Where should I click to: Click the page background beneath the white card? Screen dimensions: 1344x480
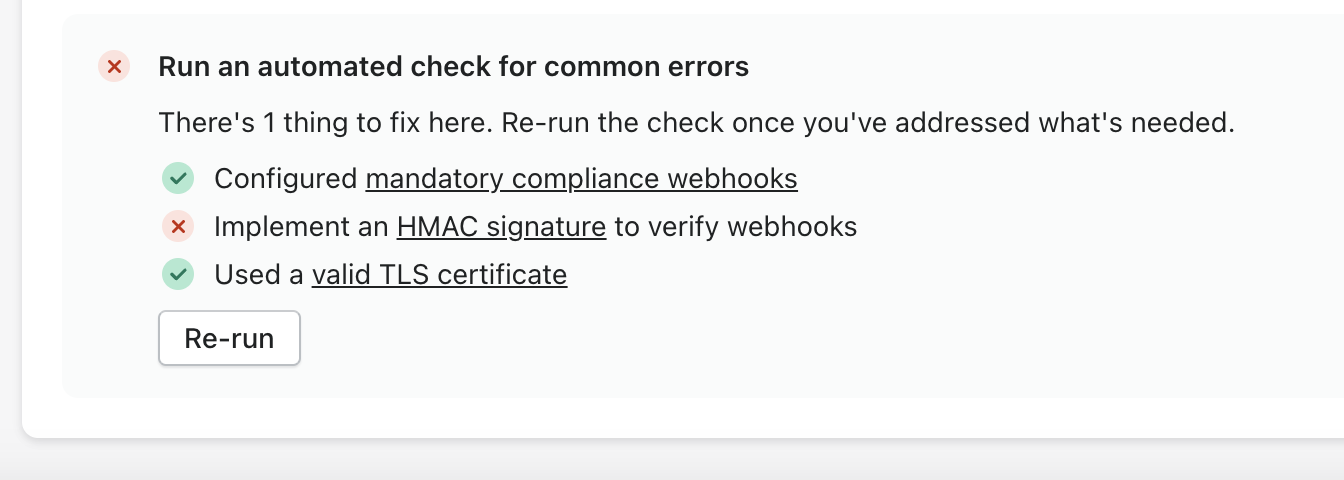[x=600, y=460]
